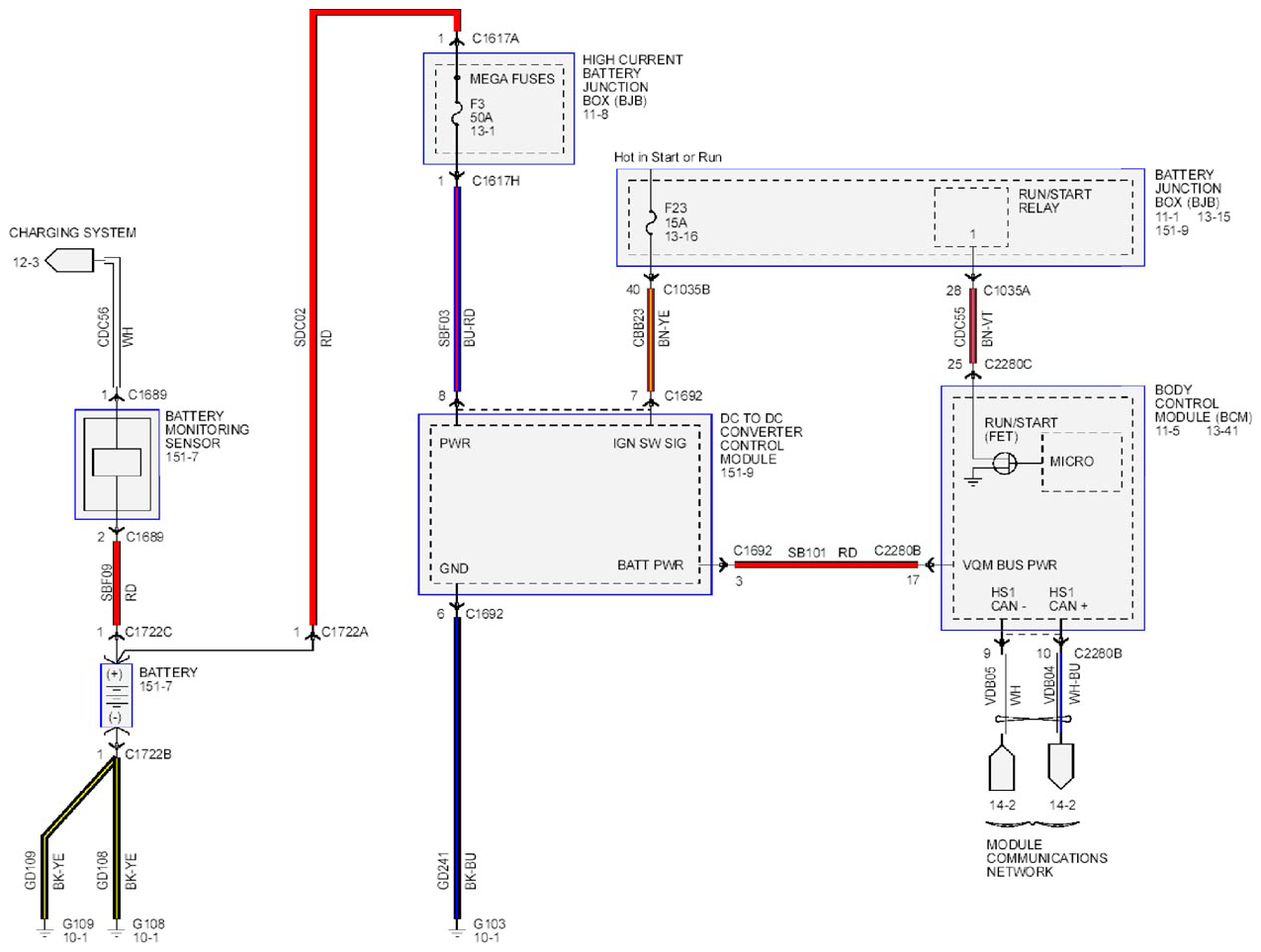
Task: Select the battery monitoring sensor component symbol
Action: coord(117,464)
